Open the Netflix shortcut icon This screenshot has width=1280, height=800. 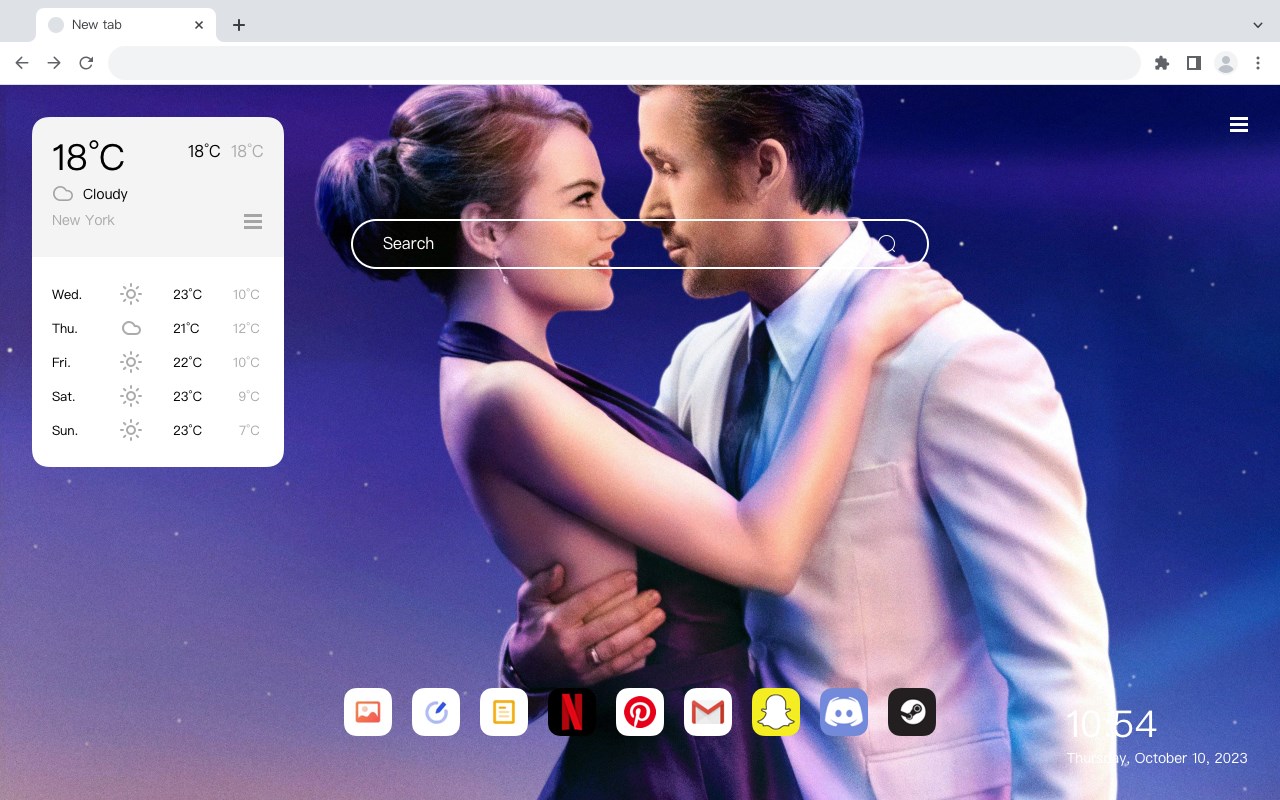[572, 712]
